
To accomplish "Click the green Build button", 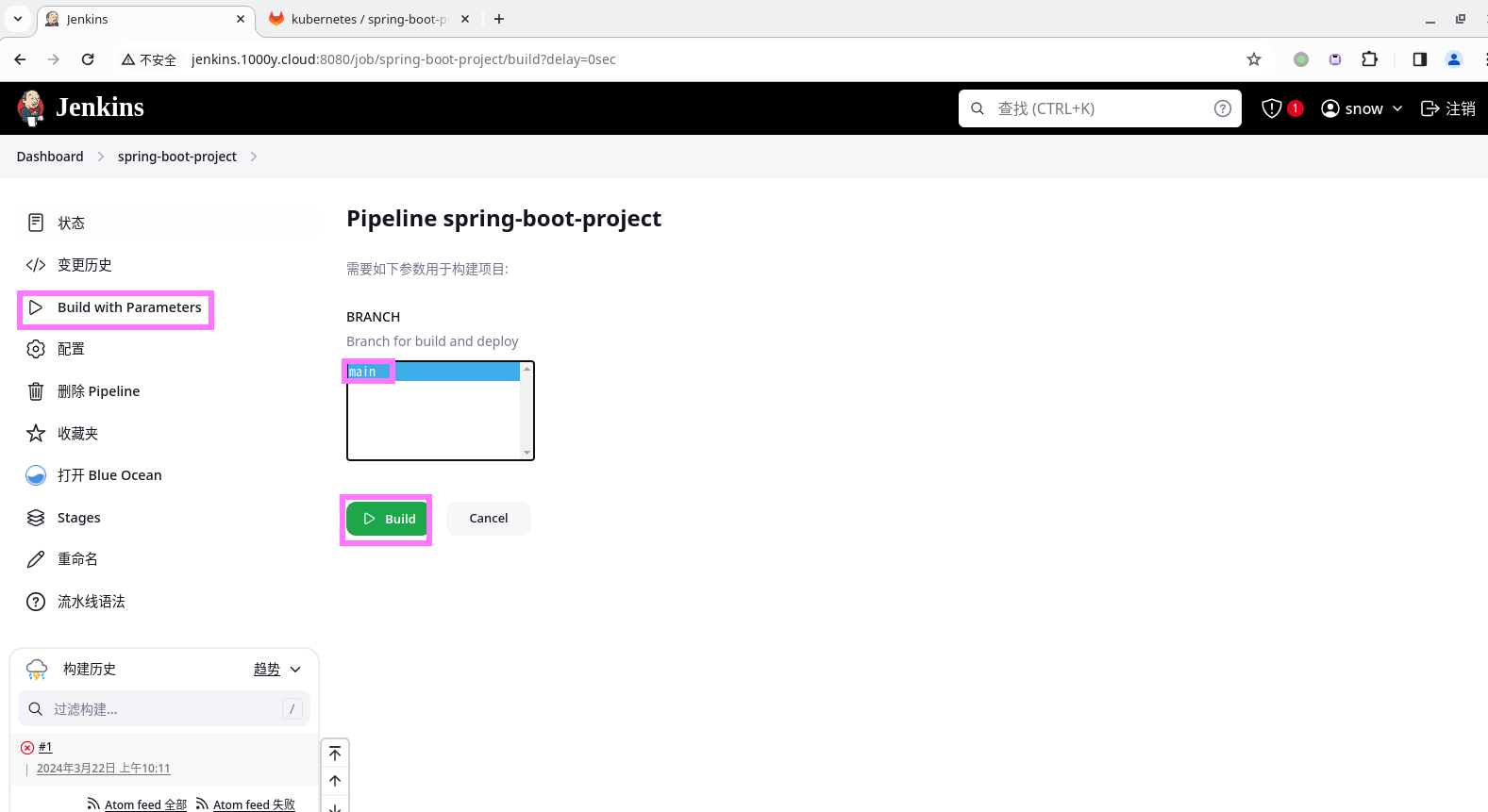I will click(x=387, y=519).
